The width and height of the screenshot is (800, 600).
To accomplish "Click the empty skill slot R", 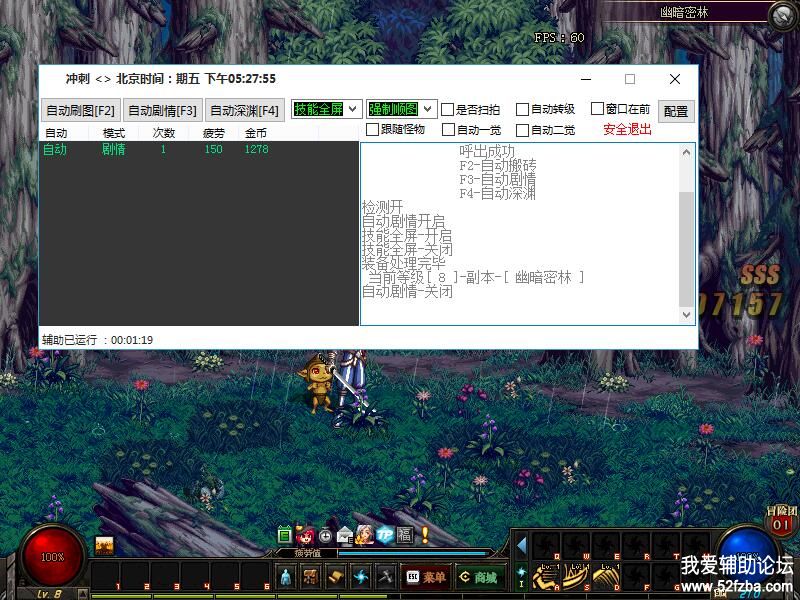I will [x=637, y=546].
